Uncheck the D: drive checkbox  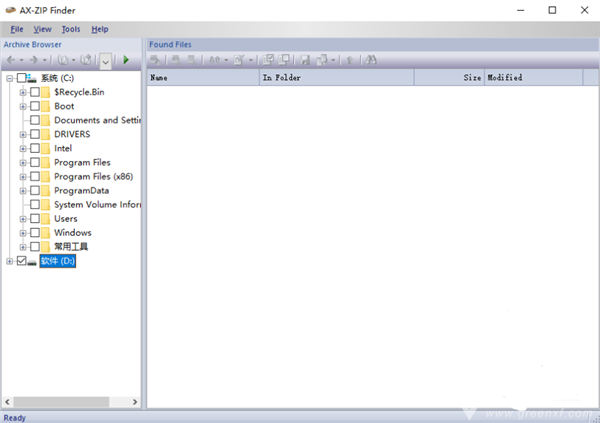pyautogui.click(x=23, y=261)
